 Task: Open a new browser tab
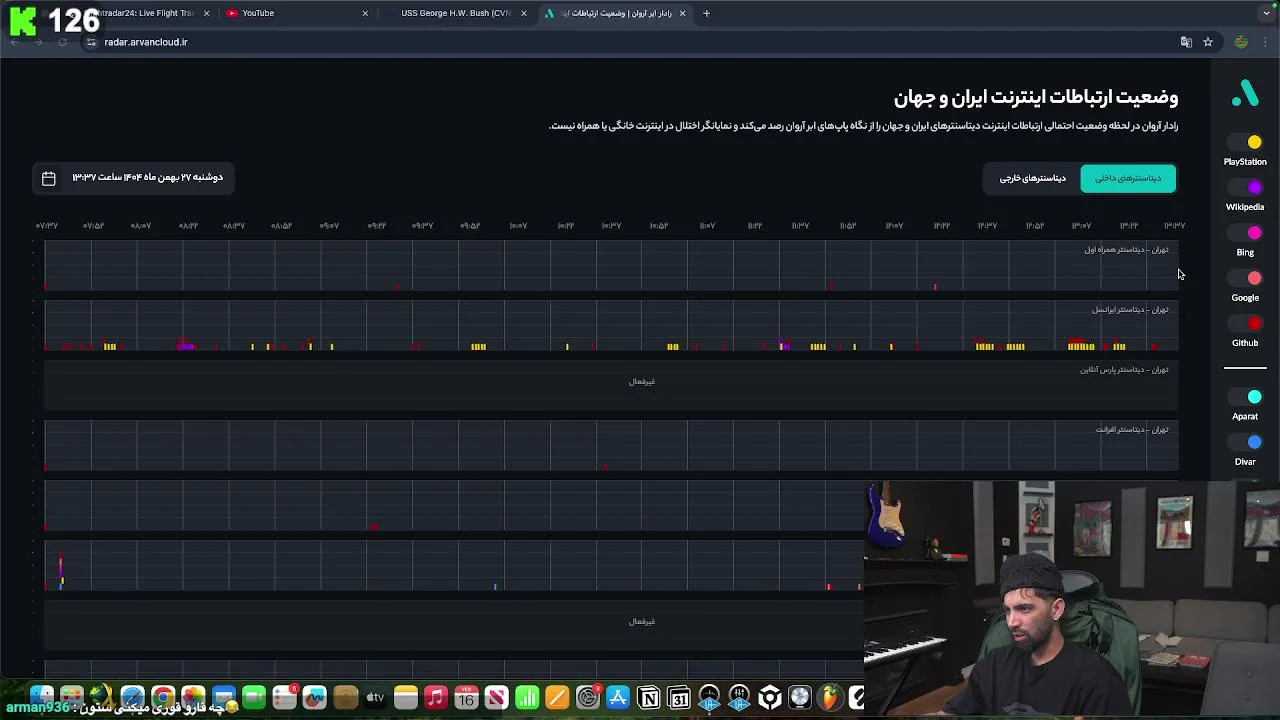click(706, 13)
